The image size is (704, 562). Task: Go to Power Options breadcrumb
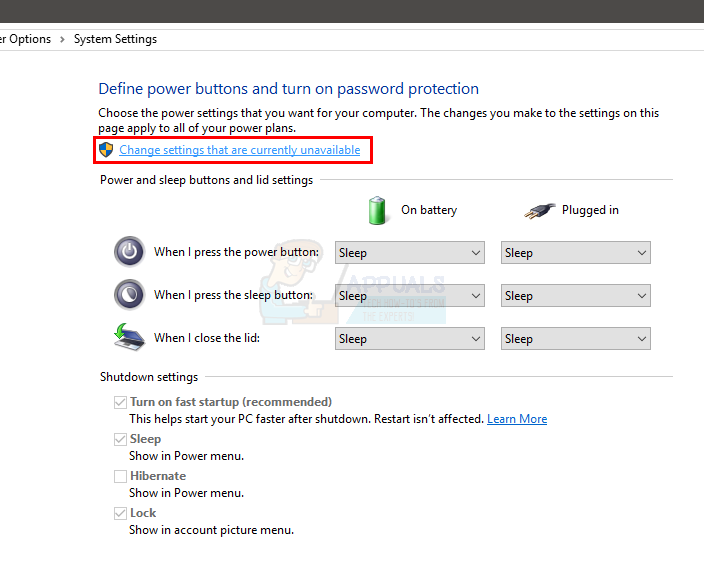(x=26, y=39)
